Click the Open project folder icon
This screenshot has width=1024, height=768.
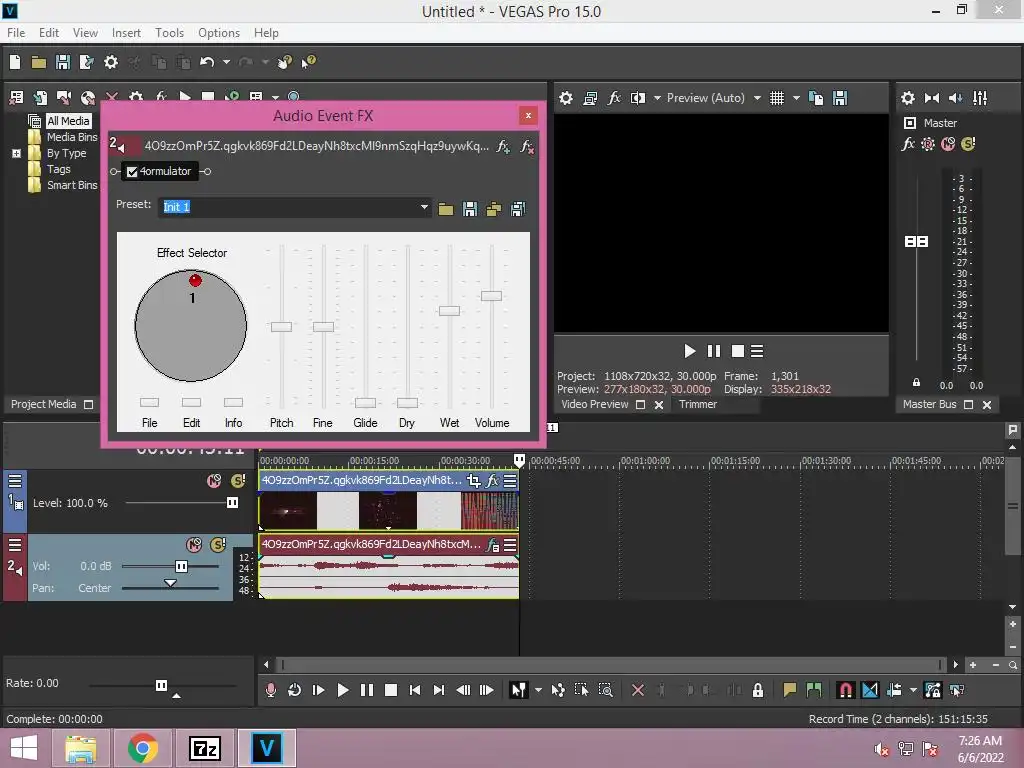[39, 62]
